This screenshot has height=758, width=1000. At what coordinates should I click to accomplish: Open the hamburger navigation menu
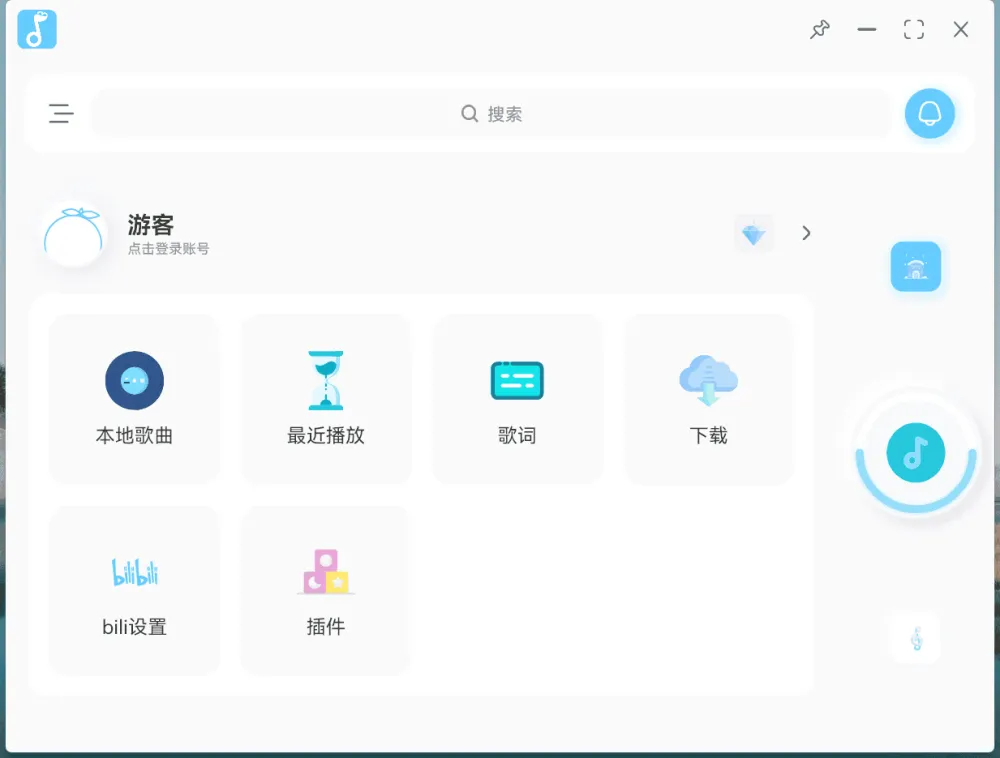pos(61,113)
